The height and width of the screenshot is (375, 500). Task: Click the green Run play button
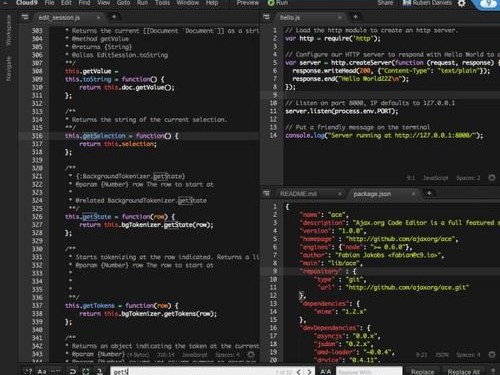coord(278,3)
